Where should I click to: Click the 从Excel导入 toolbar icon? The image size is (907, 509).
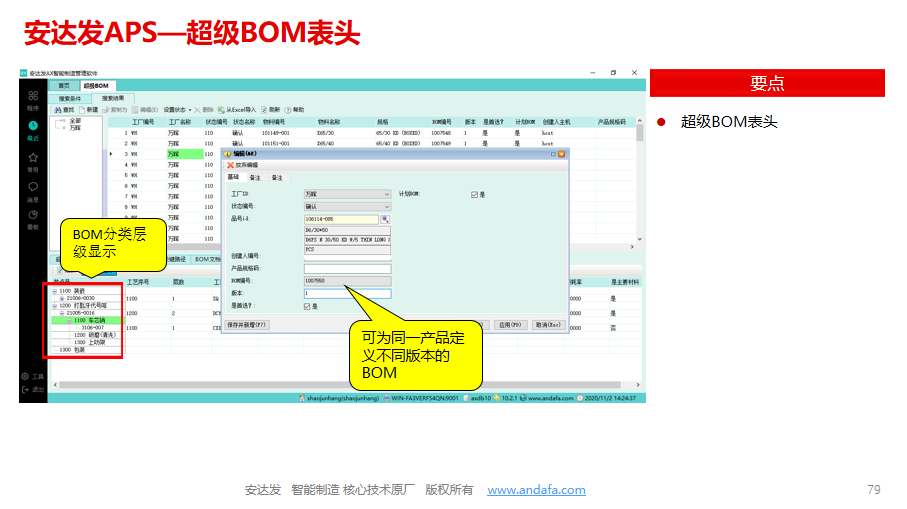click(x=221, y=110)
